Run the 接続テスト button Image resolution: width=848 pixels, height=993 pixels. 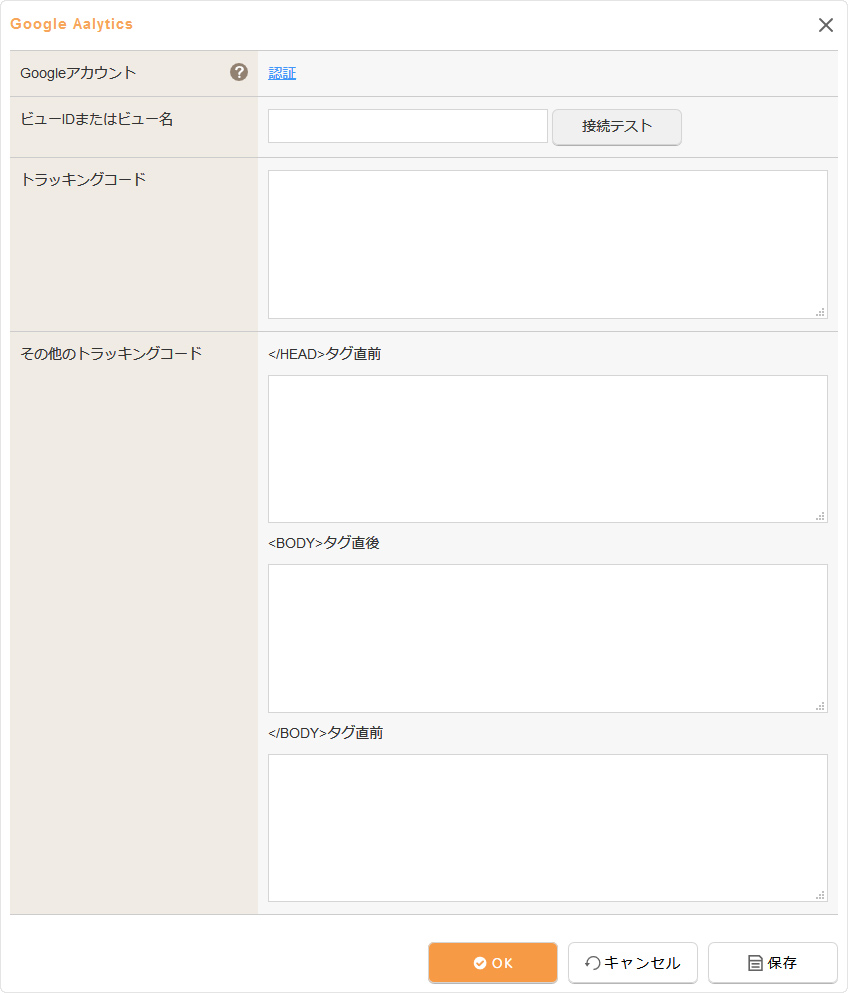617,127
